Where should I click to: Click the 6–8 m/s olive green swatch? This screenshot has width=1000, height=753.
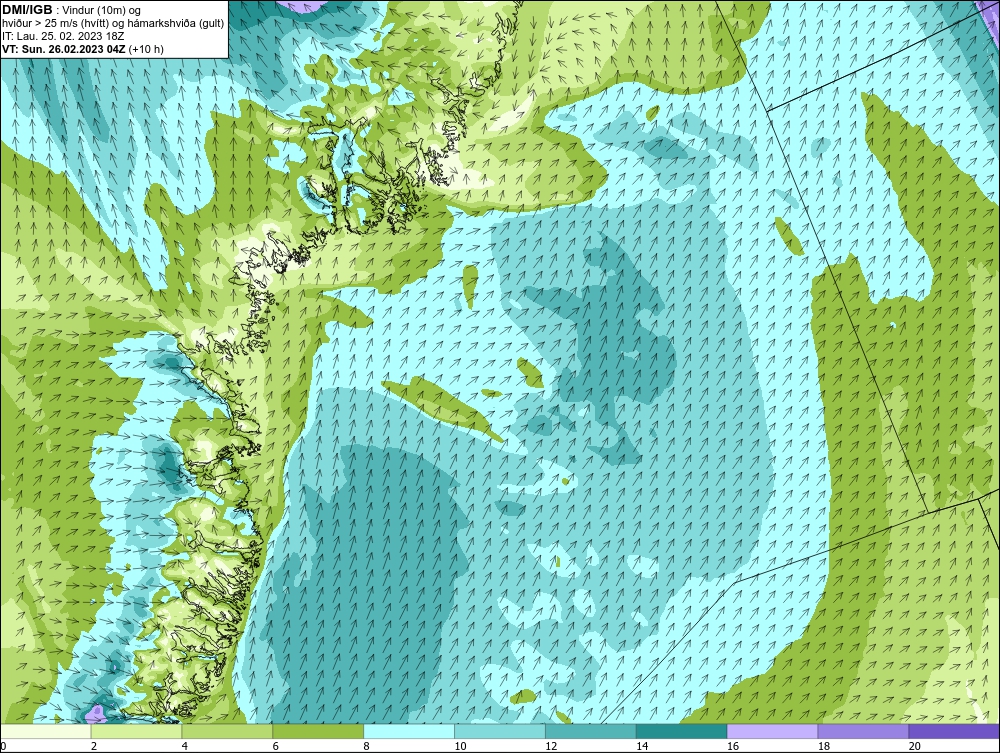(x=318, y=731)
